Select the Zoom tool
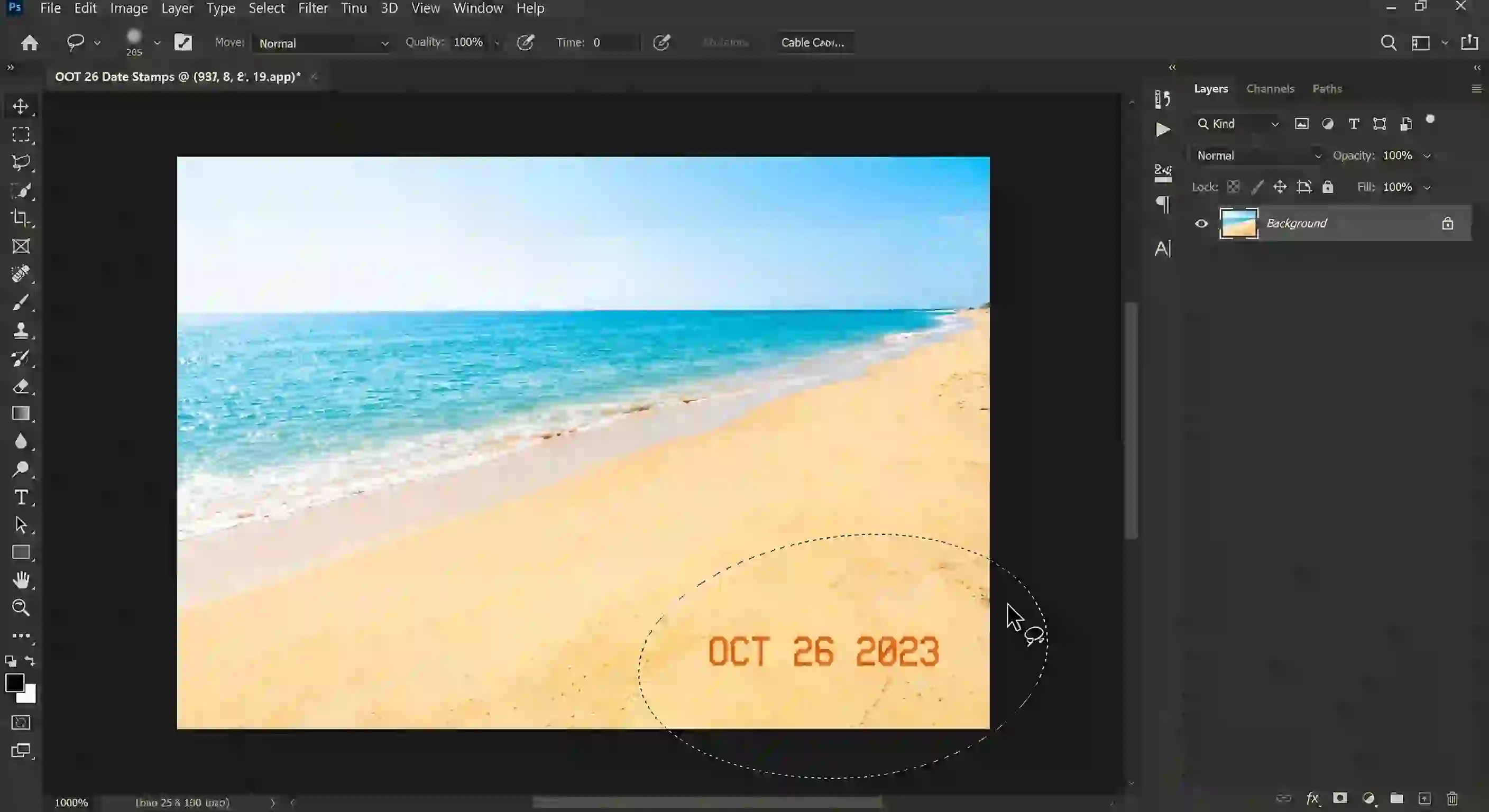This screenshot has height=812, width=1489. pyautogui.click(x=21, y=607)
